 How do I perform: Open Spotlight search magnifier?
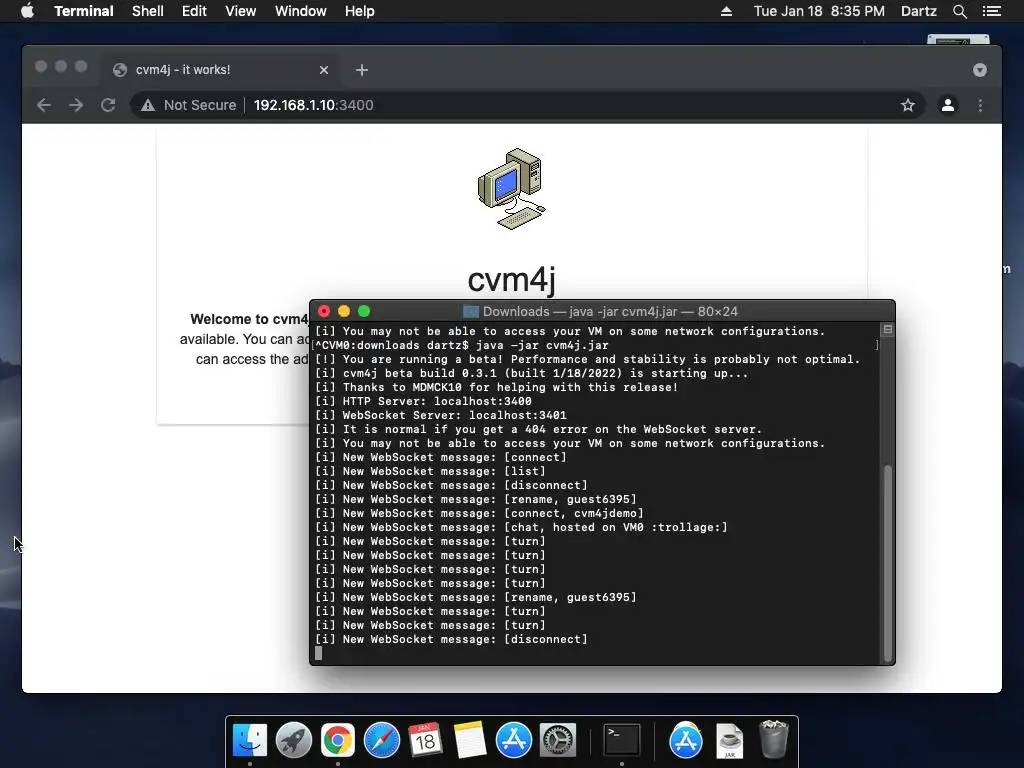tap(959, 11)
